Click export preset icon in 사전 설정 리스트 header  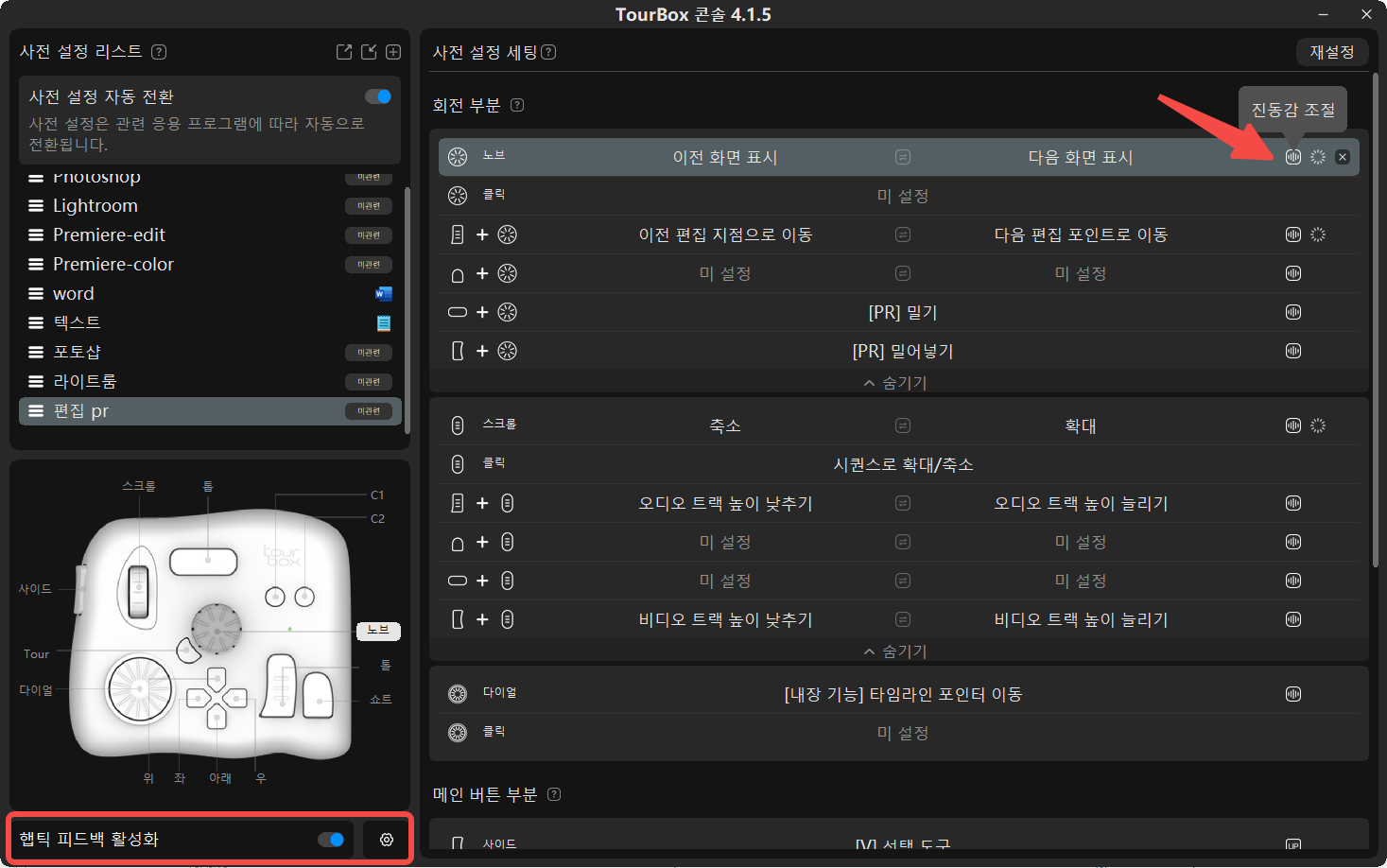coord(344,52)
